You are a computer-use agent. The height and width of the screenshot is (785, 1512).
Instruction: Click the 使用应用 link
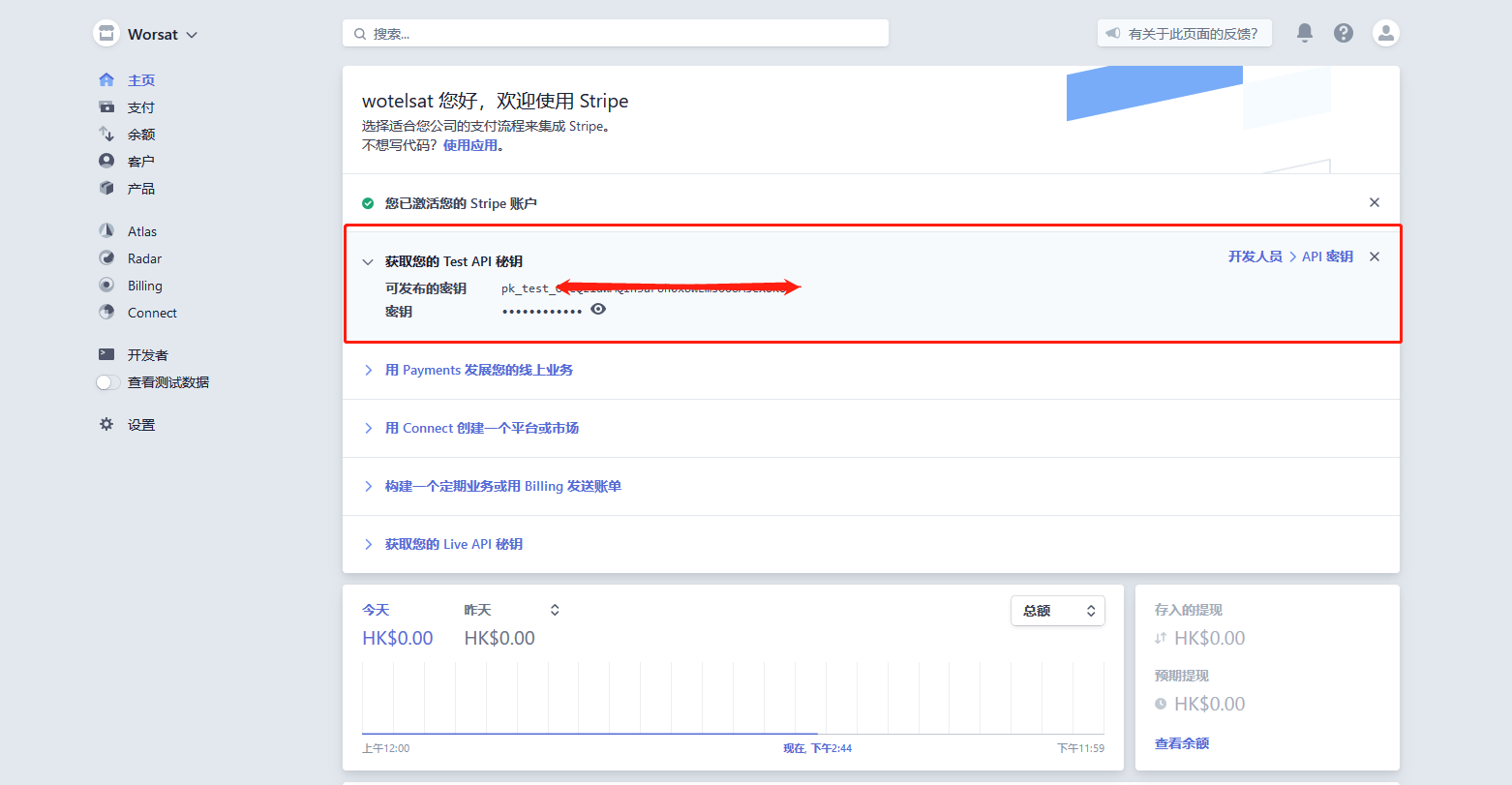pos(470,145)
